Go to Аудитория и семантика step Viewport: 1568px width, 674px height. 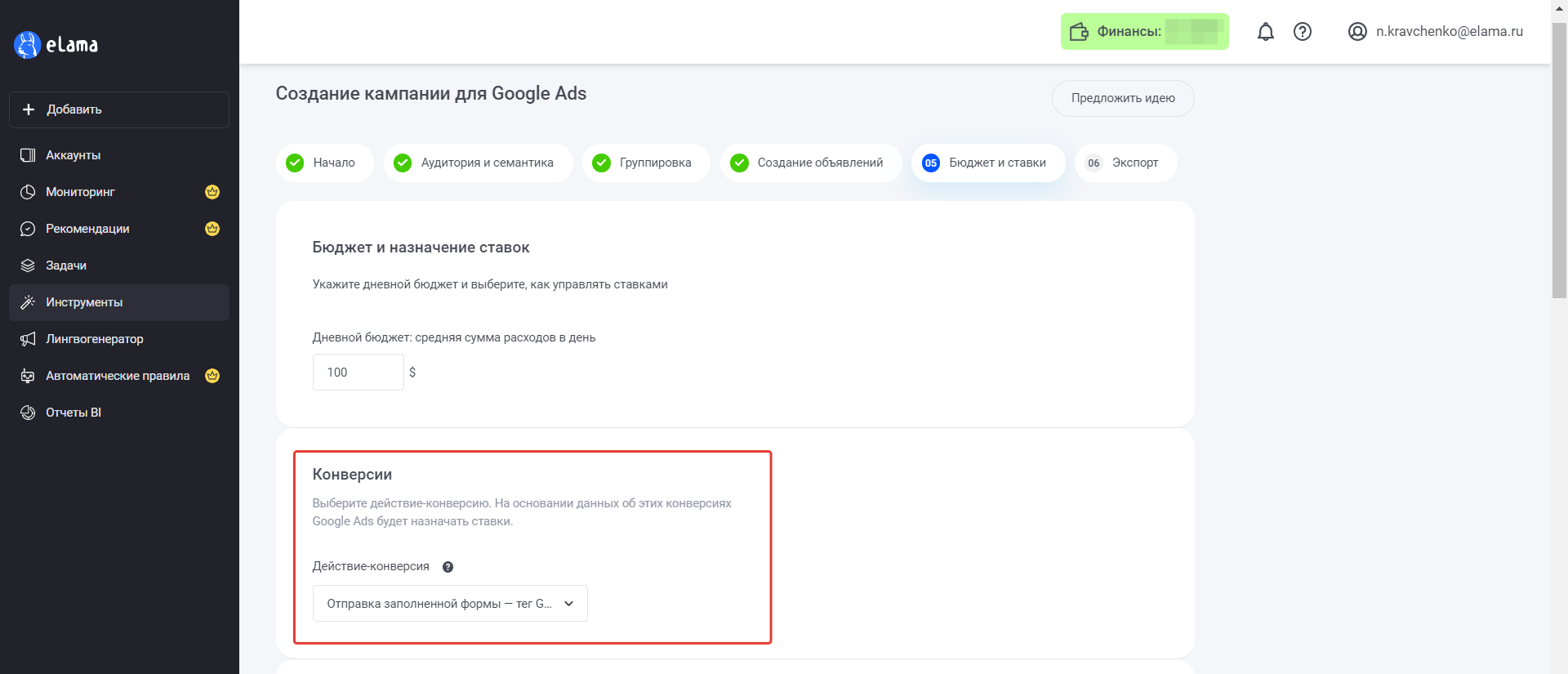point(478,163)
